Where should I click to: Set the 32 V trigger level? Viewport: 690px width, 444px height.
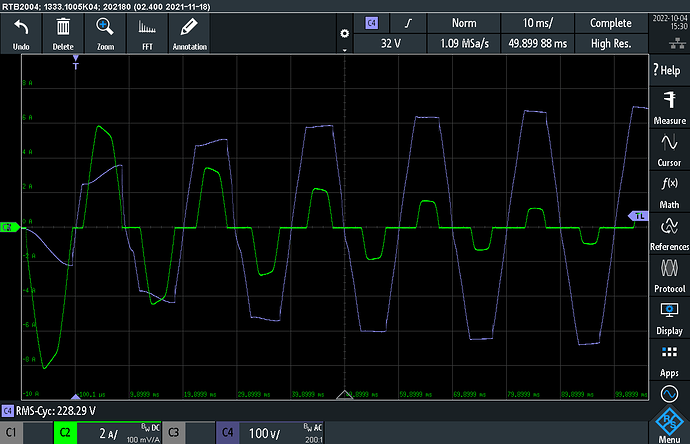click(390, 43)
